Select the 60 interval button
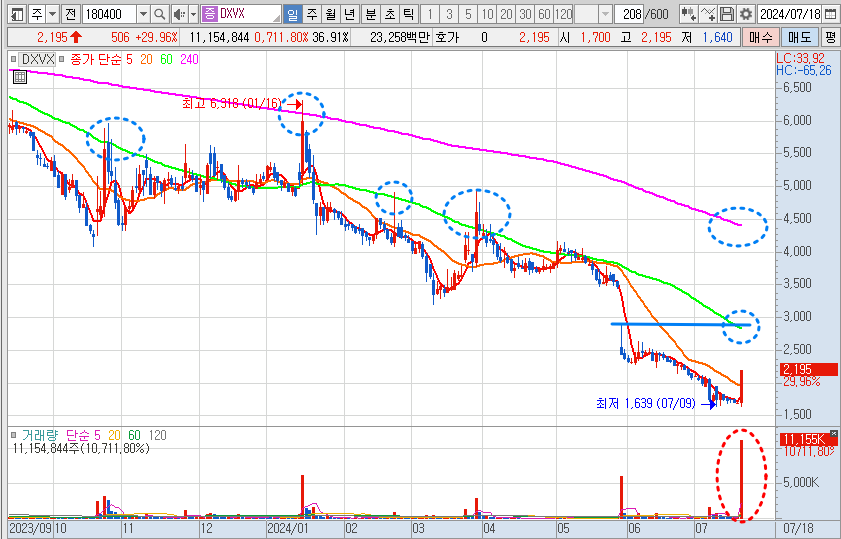The image size is (841, 539). point(544,14)
